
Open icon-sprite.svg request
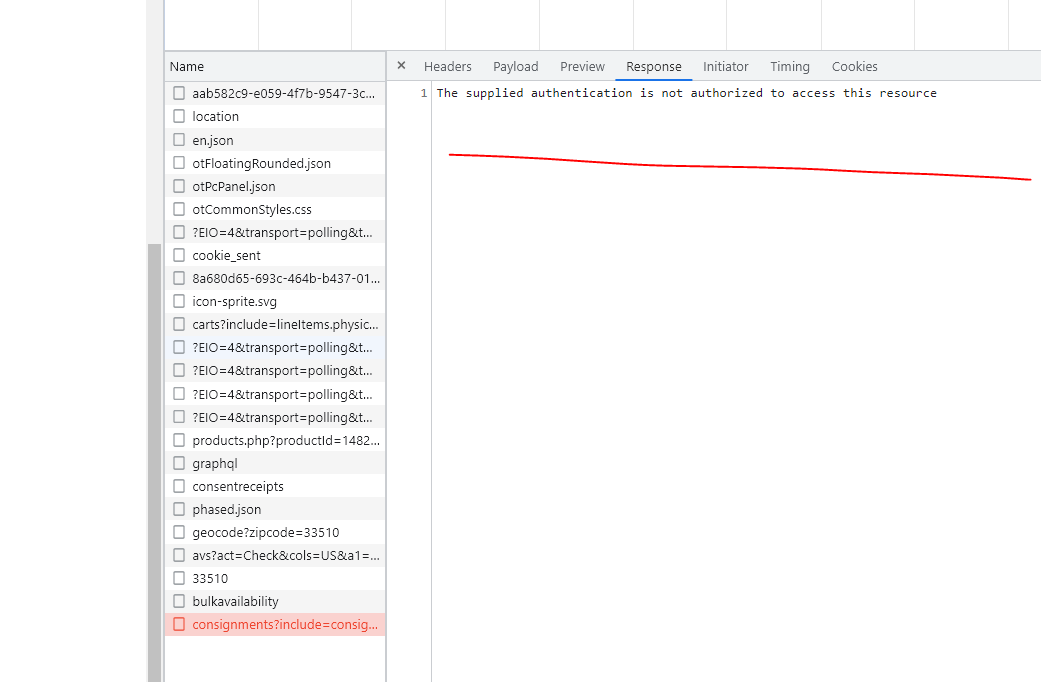(275, 301)
